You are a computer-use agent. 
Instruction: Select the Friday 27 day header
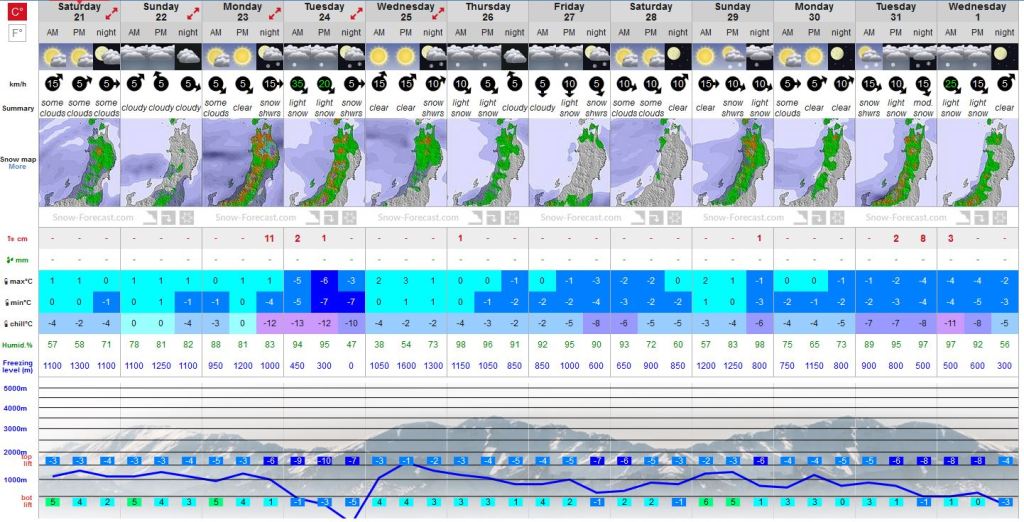569,12
